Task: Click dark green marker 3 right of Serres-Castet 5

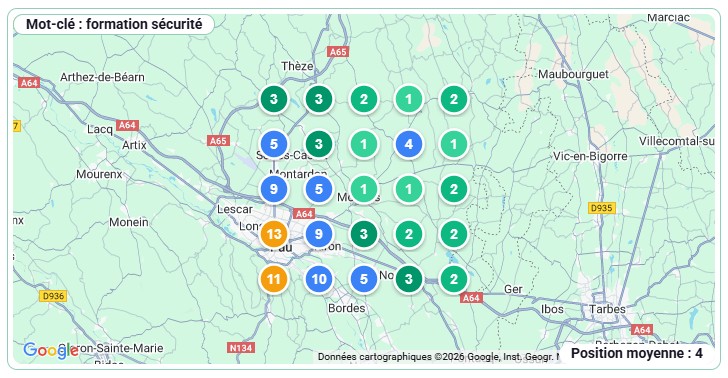Action: click(318, 144)
